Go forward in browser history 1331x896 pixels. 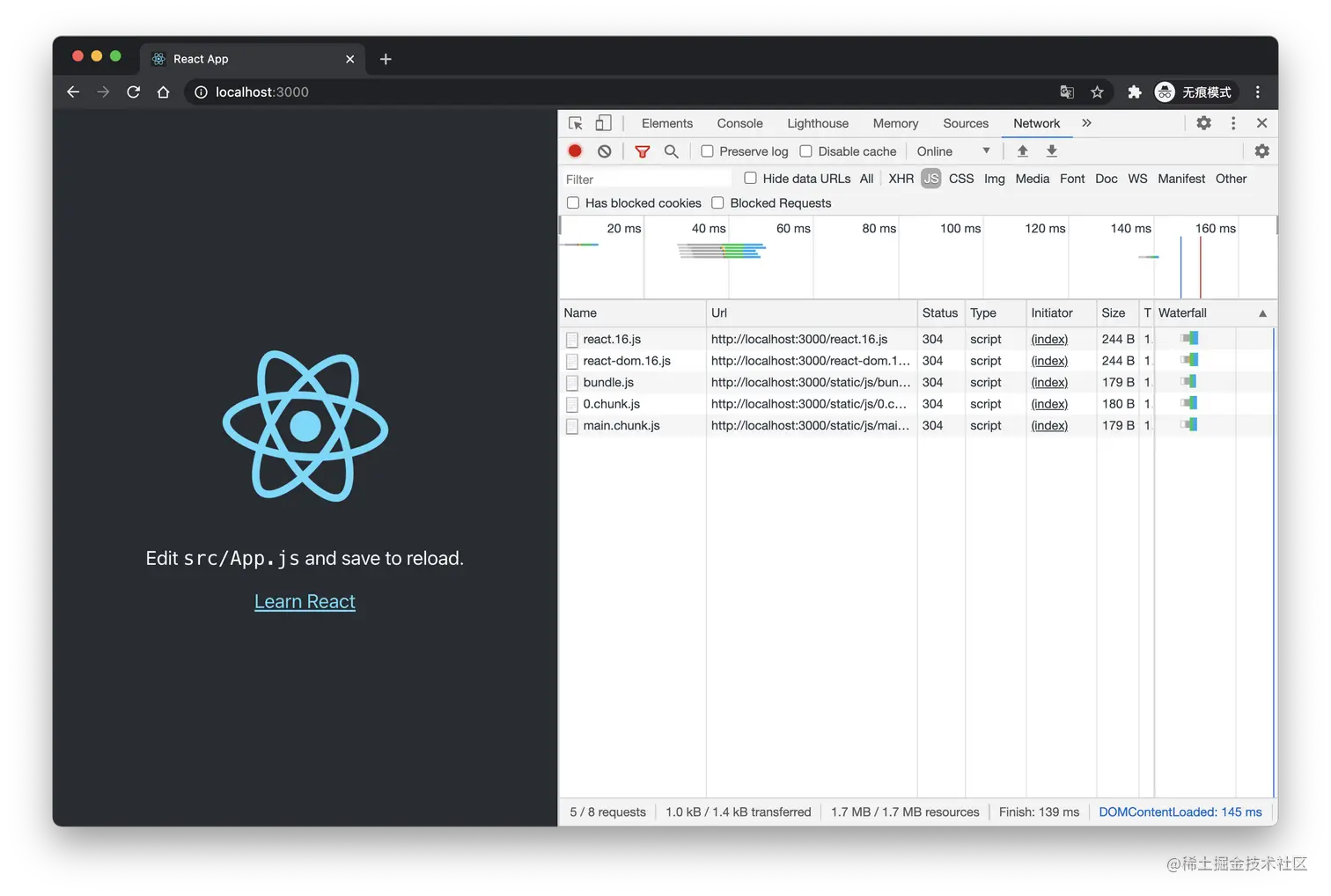click(x=103, y=92)
